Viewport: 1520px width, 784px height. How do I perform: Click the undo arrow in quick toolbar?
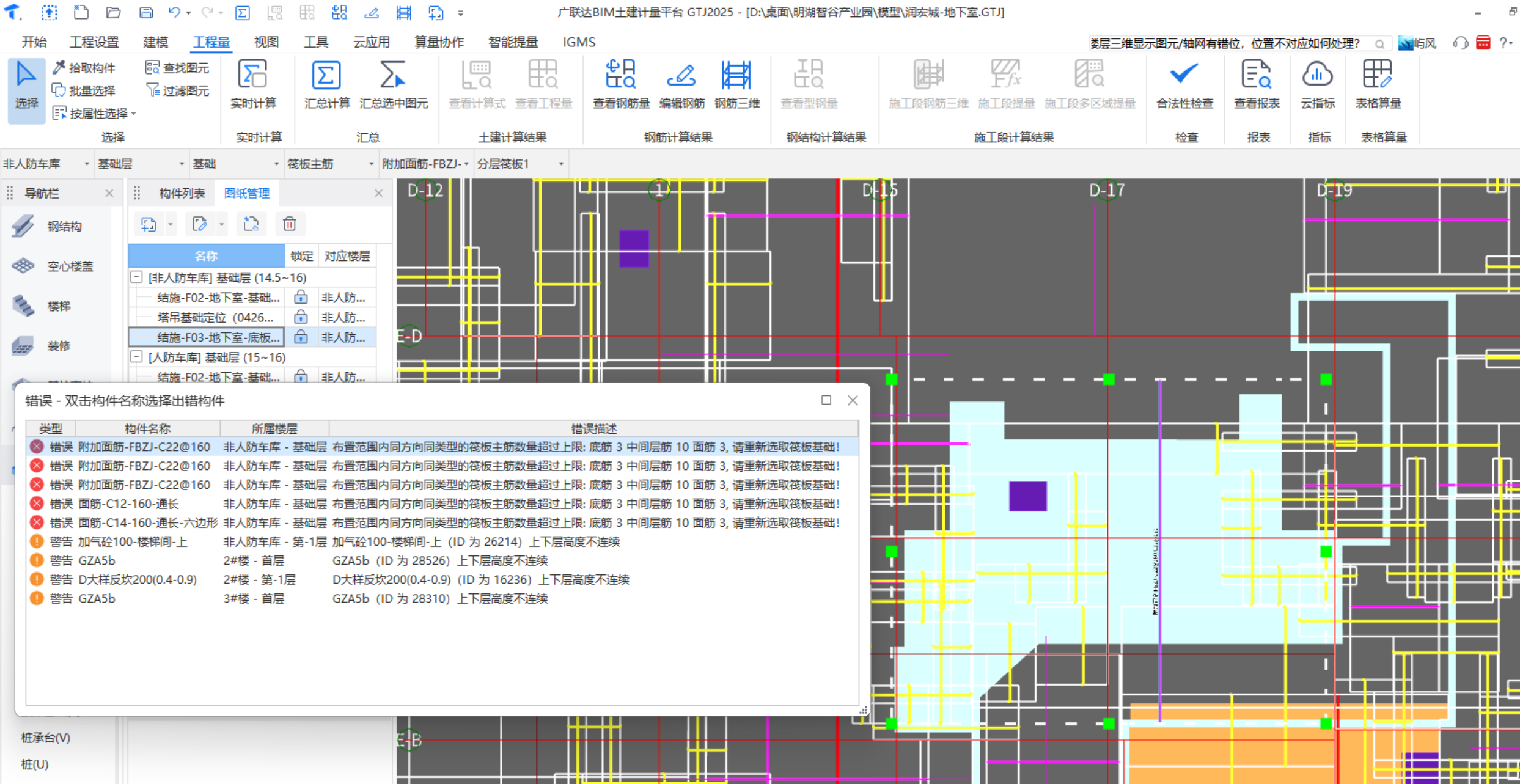174,12
